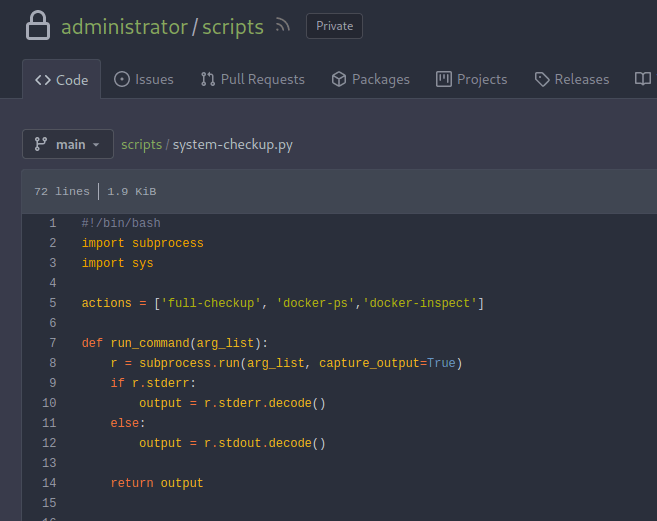Click the 'import subprocess' code line
657x521 pixels.
(142, 243)
